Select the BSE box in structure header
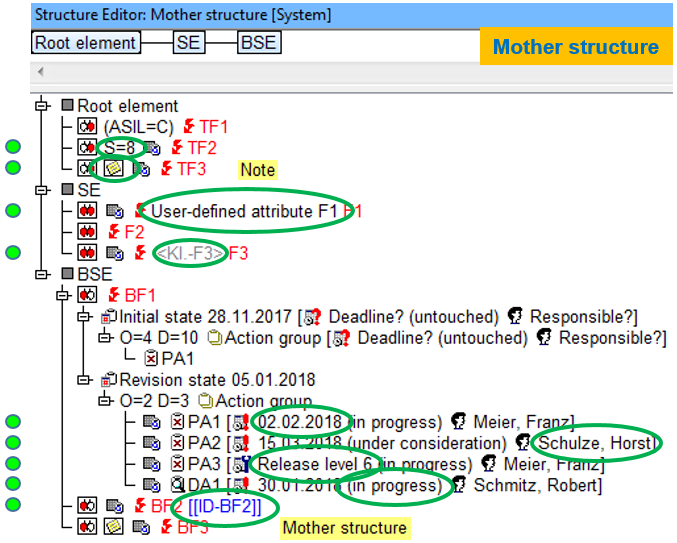This screenshot has width=677, height=543. (x=258, y=43)
